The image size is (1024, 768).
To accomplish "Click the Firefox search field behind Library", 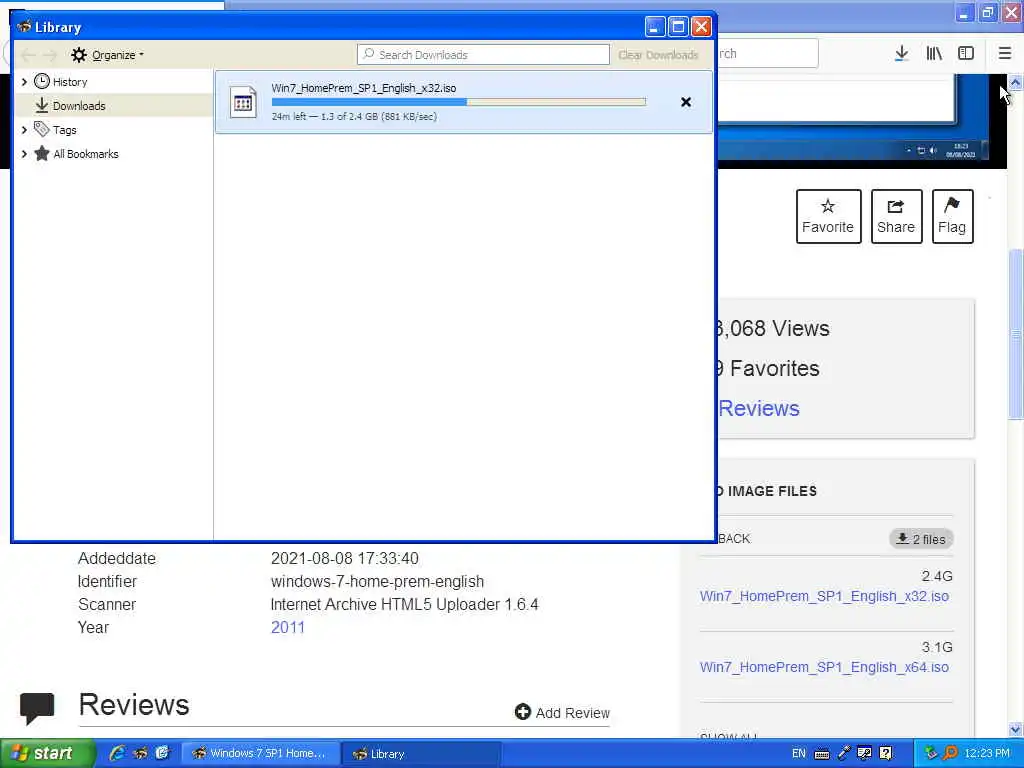I will (x=767, y=54).
